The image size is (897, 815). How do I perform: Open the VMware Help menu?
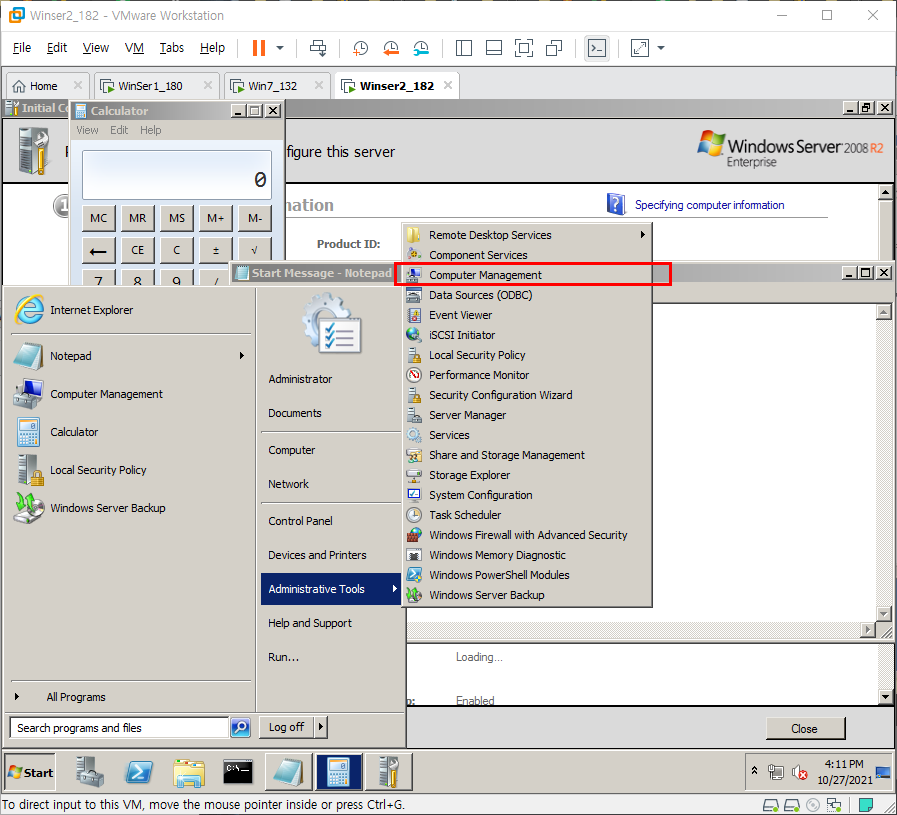(212, 47)
